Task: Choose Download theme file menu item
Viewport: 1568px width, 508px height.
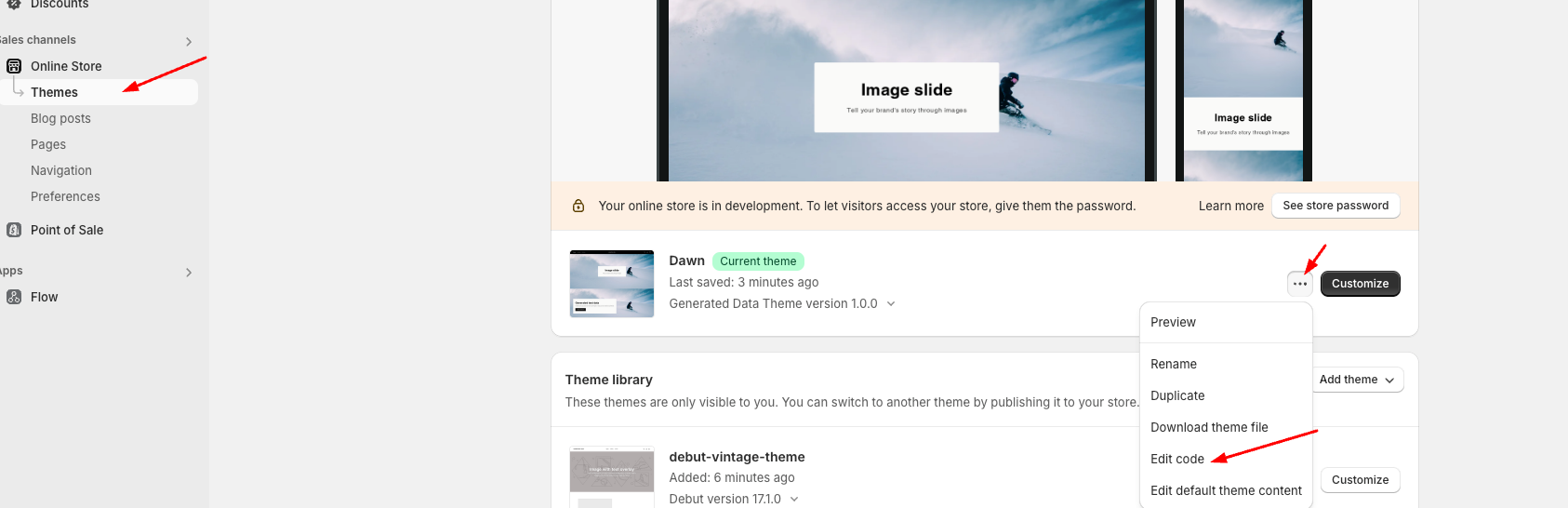Action: point(1226,427)
